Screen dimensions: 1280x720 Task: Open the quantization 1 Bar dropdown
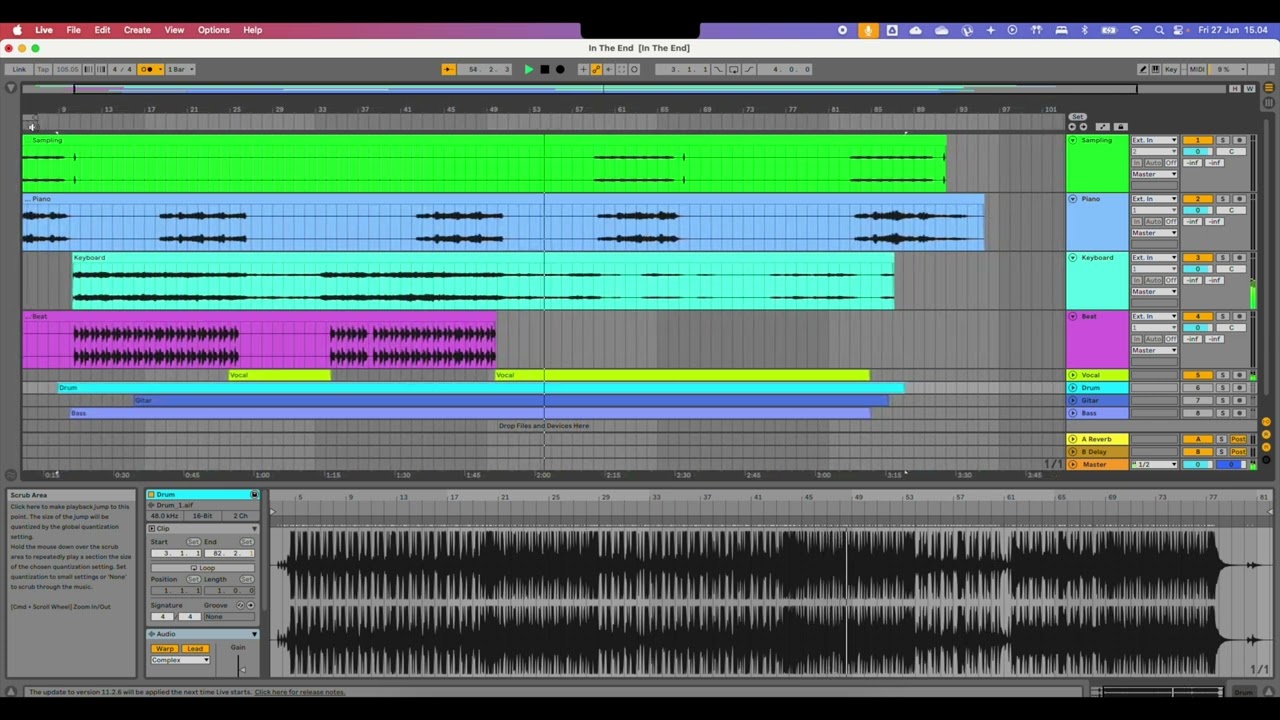[181, 69]
